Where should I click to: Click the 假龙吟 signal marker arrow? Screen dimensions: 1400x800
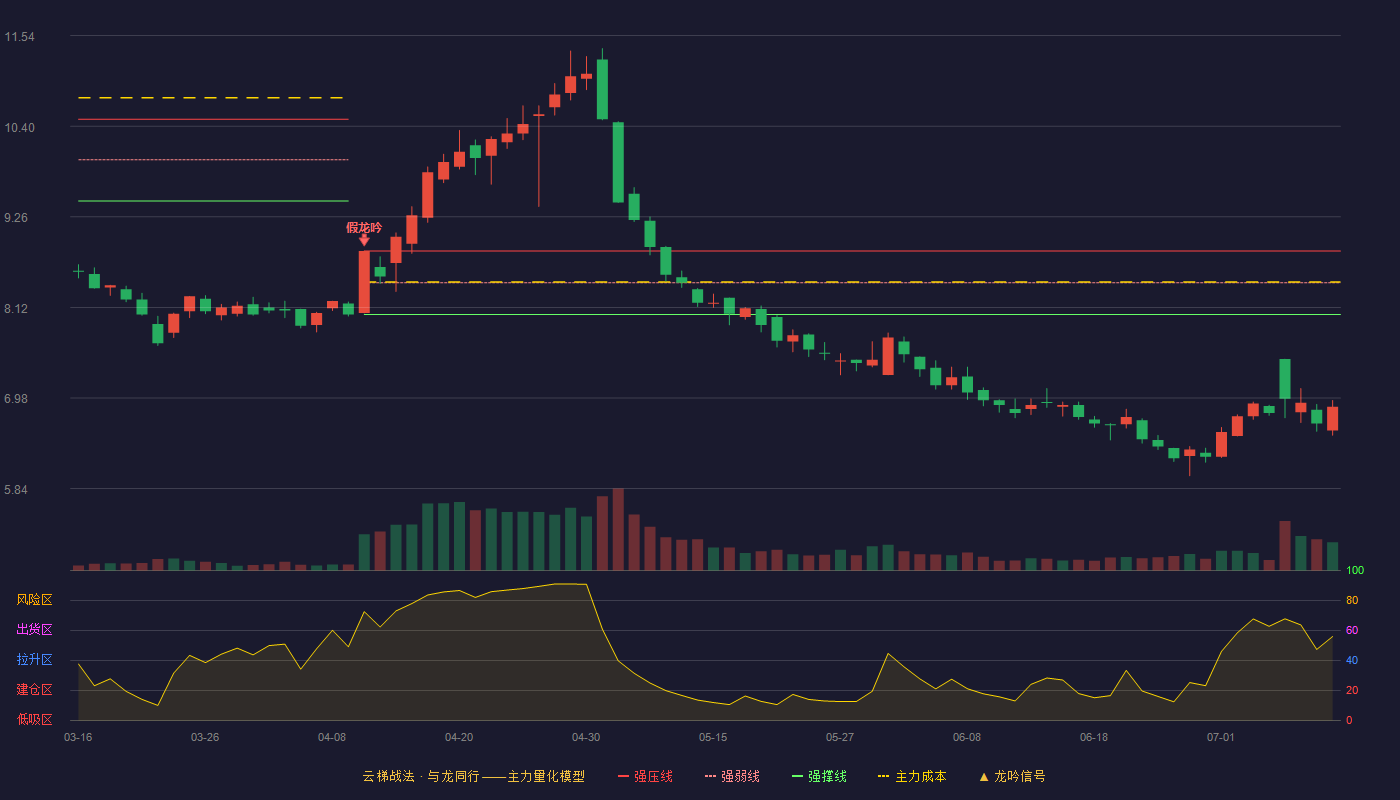364,240
